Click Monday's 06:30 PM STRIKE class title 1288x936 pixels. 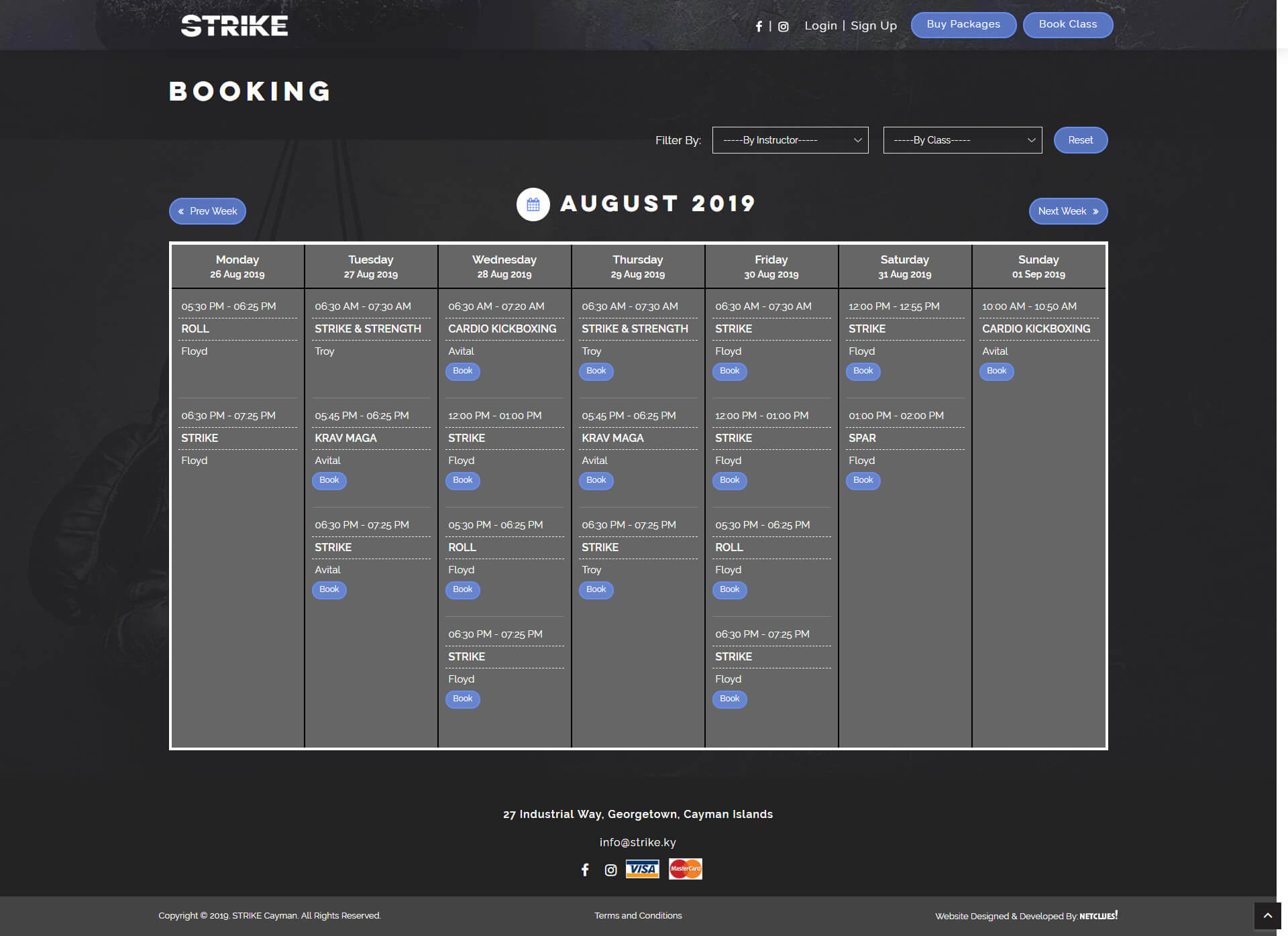pos(200,438)
